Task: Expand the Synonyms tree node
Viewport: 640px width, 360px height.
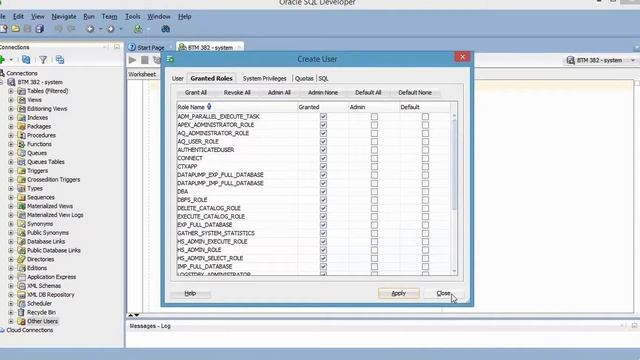Action: [11, 224]
